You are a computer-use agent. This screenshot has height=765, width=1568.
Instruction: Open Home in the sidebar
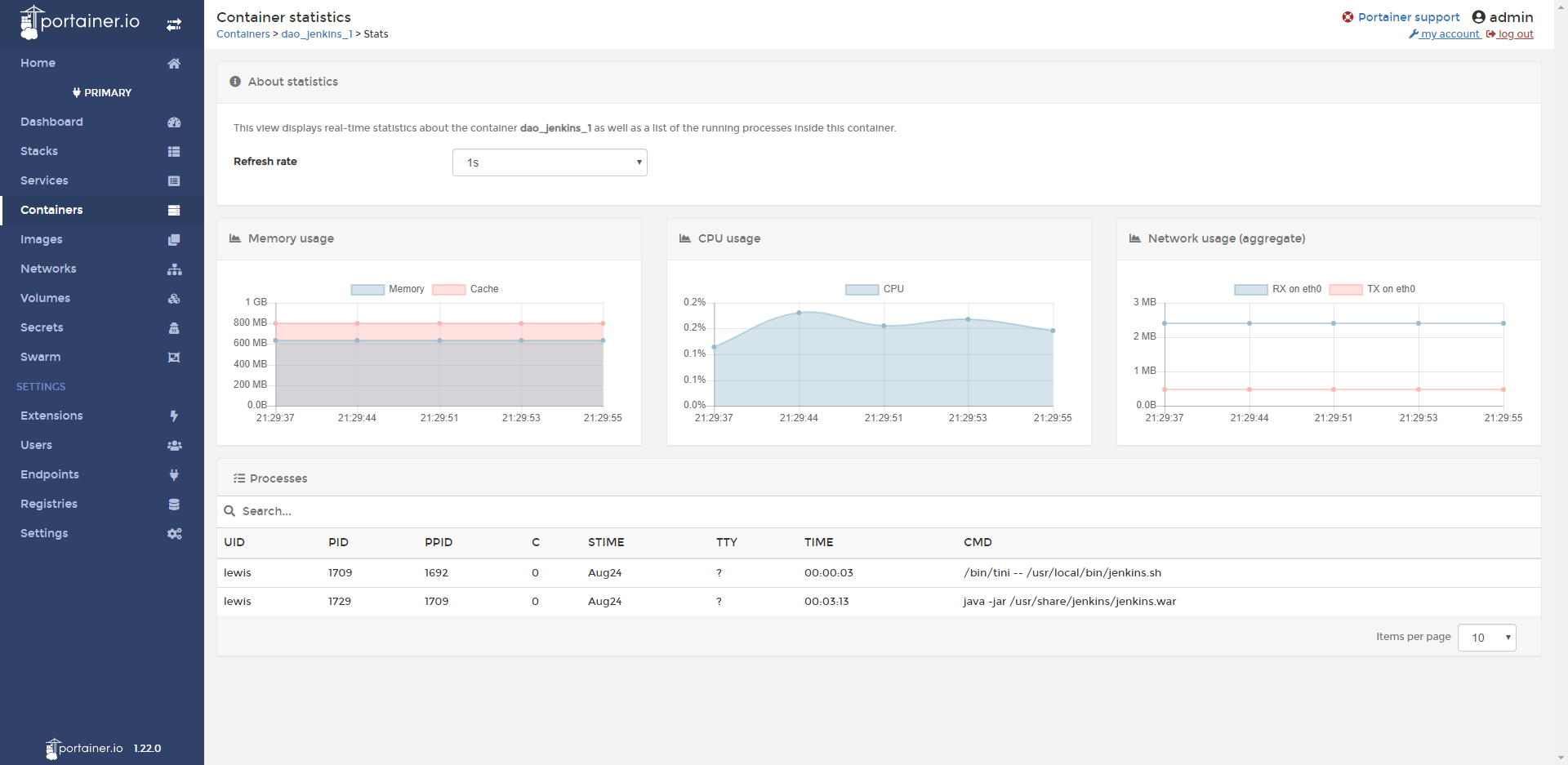pos(38,63)
